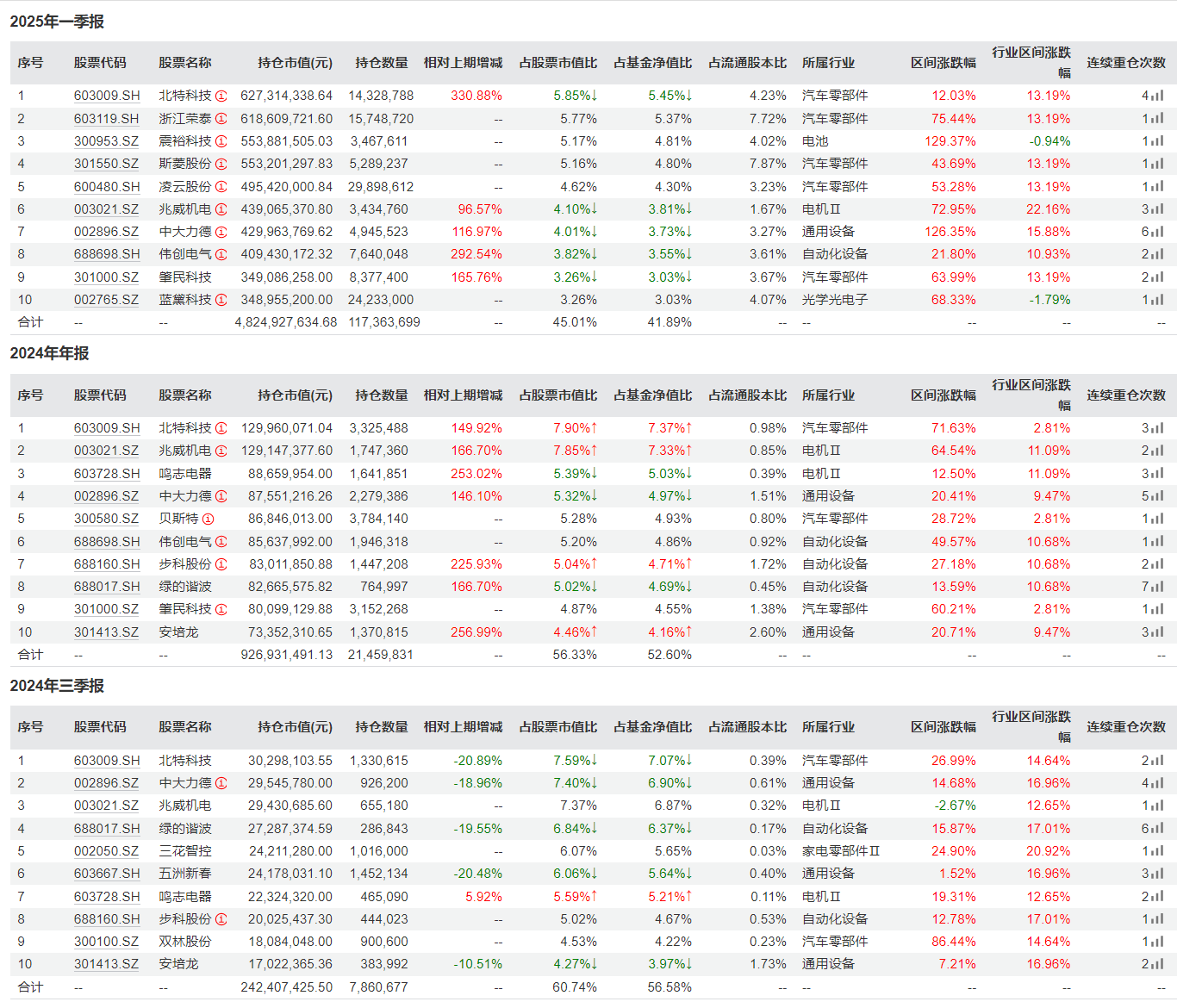Screen dimensions: 1177x1008
Task: Click red marker beside 肇民科技 in 2024年年报
Action: point(221,609)
